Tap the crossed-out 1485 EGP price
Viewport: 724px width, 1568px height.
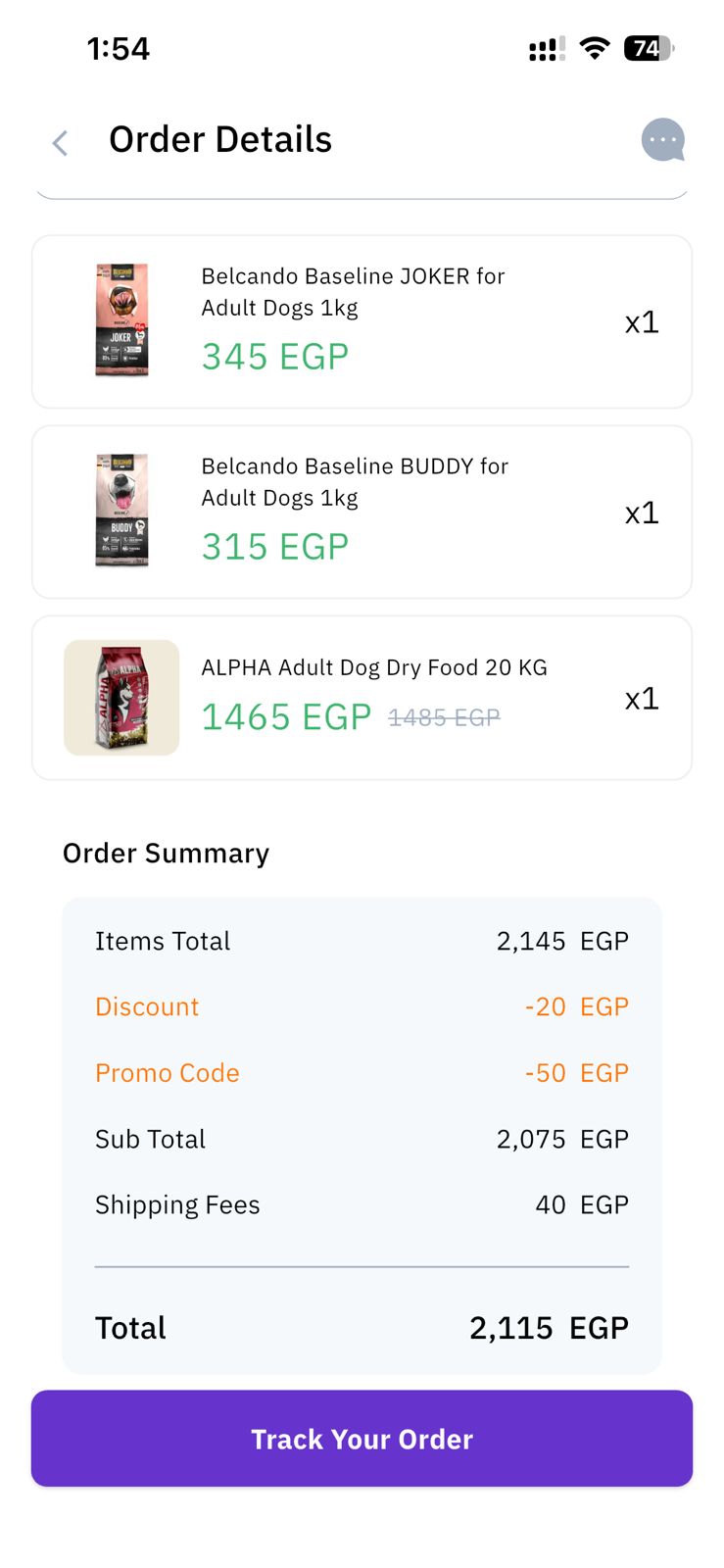click(444, 718)
